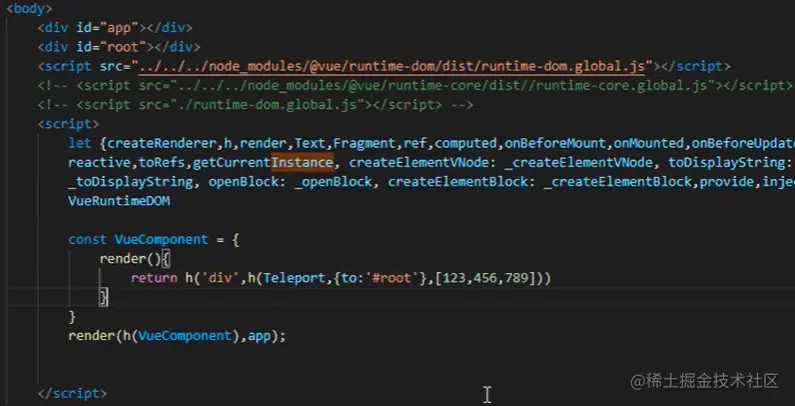Click the highlighted closing brace of render
Viewport: 795px width, 406px height.
[x=103, y=298]
